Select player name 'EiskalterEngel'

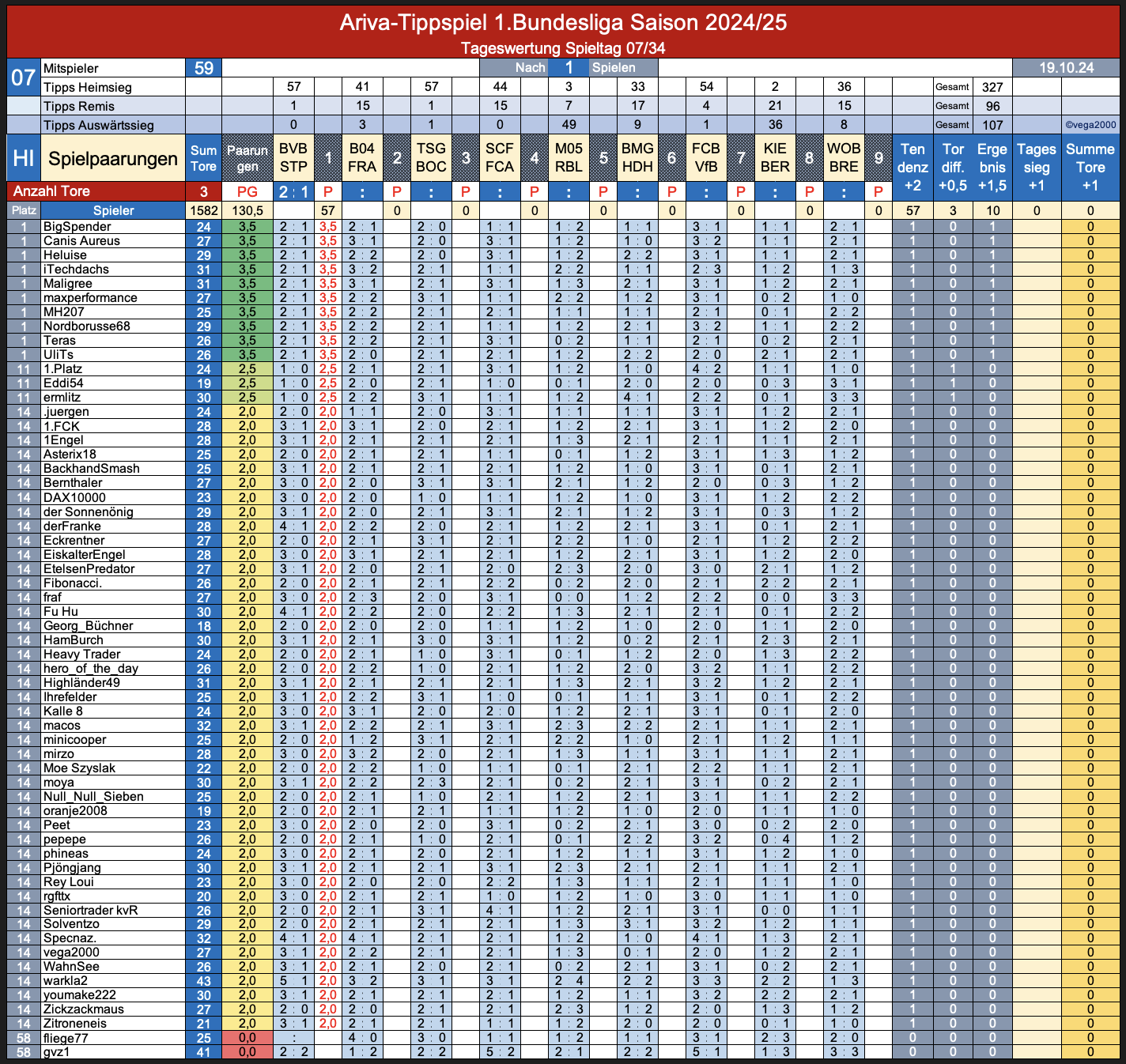click(84, 554)
